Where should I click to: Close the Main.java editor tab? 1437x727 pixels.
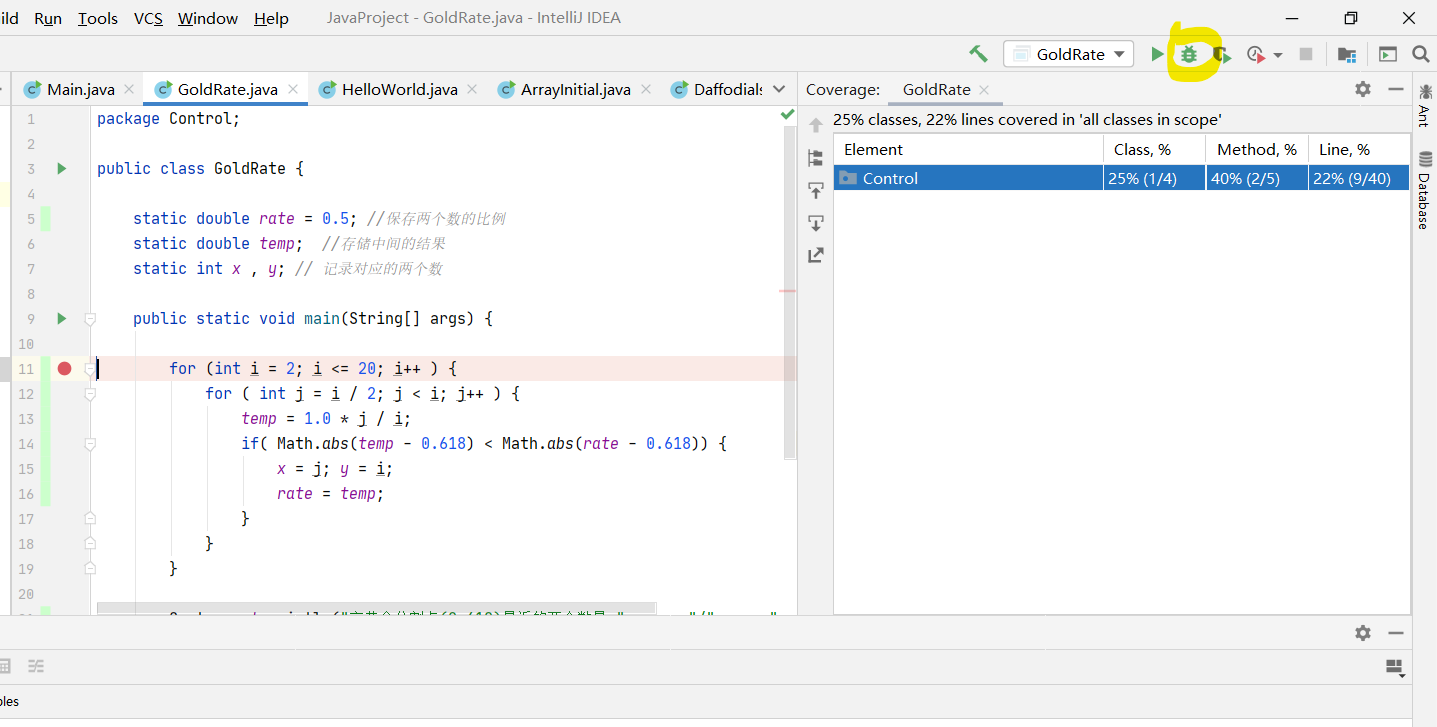[x=129, y=89]
